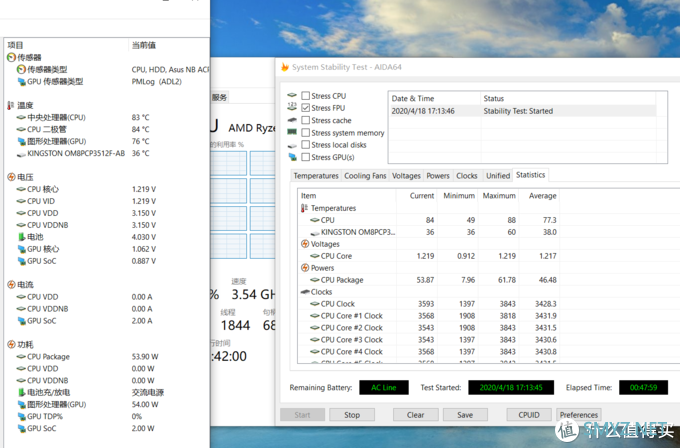680x448 pixels.
Task: Click the Save button
Action: (x=465, y=415)
